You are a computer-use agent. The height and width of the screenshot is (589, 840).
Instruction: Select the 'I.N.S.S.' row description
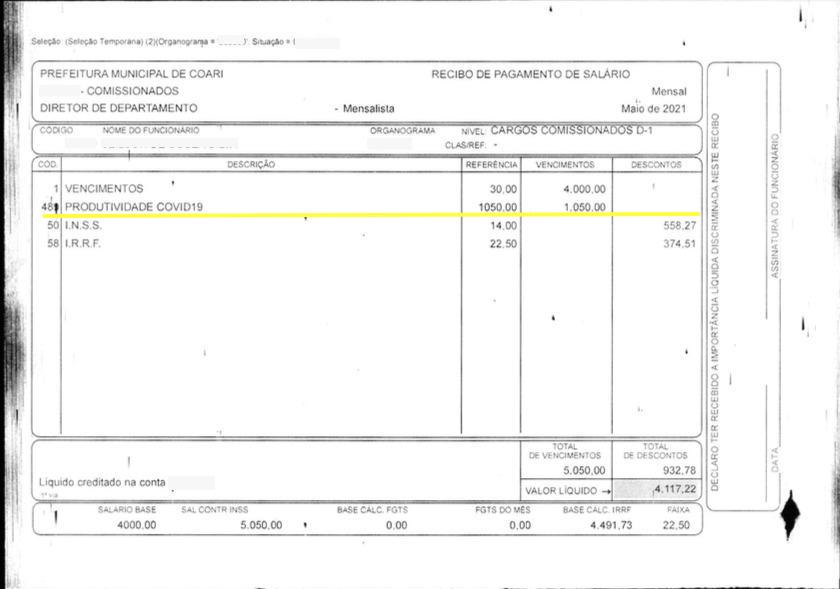point(83,225)
